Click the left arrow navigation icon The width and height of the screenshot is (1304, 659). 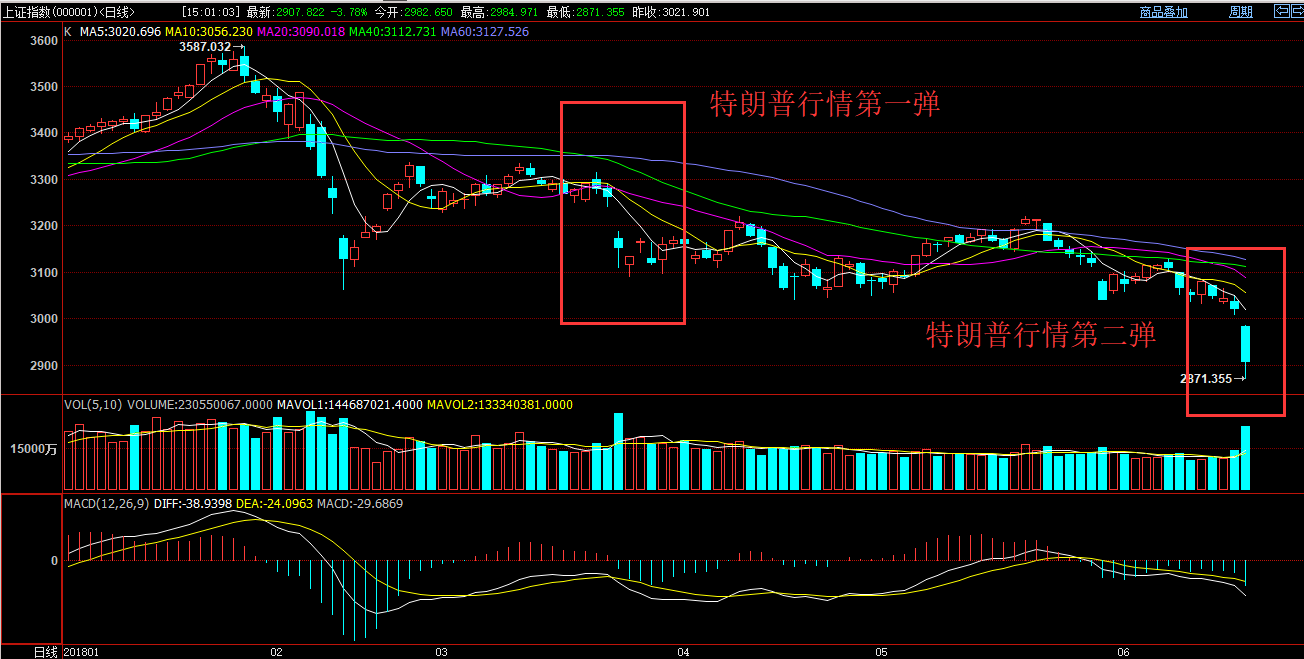click(x=1281, y=11)
